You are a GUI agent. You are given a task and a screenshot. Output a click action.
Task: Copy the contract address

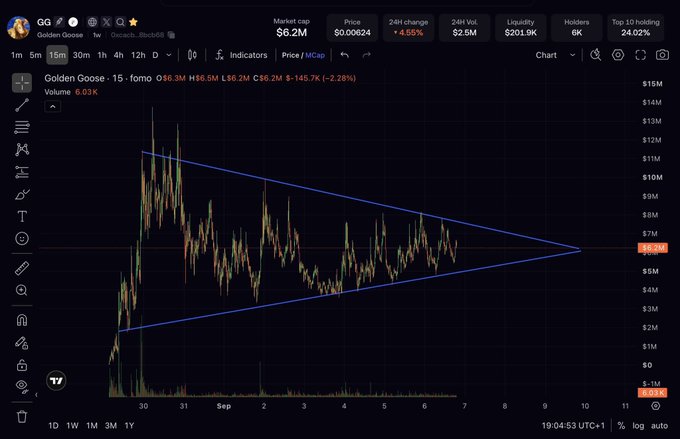click(171, 35)
